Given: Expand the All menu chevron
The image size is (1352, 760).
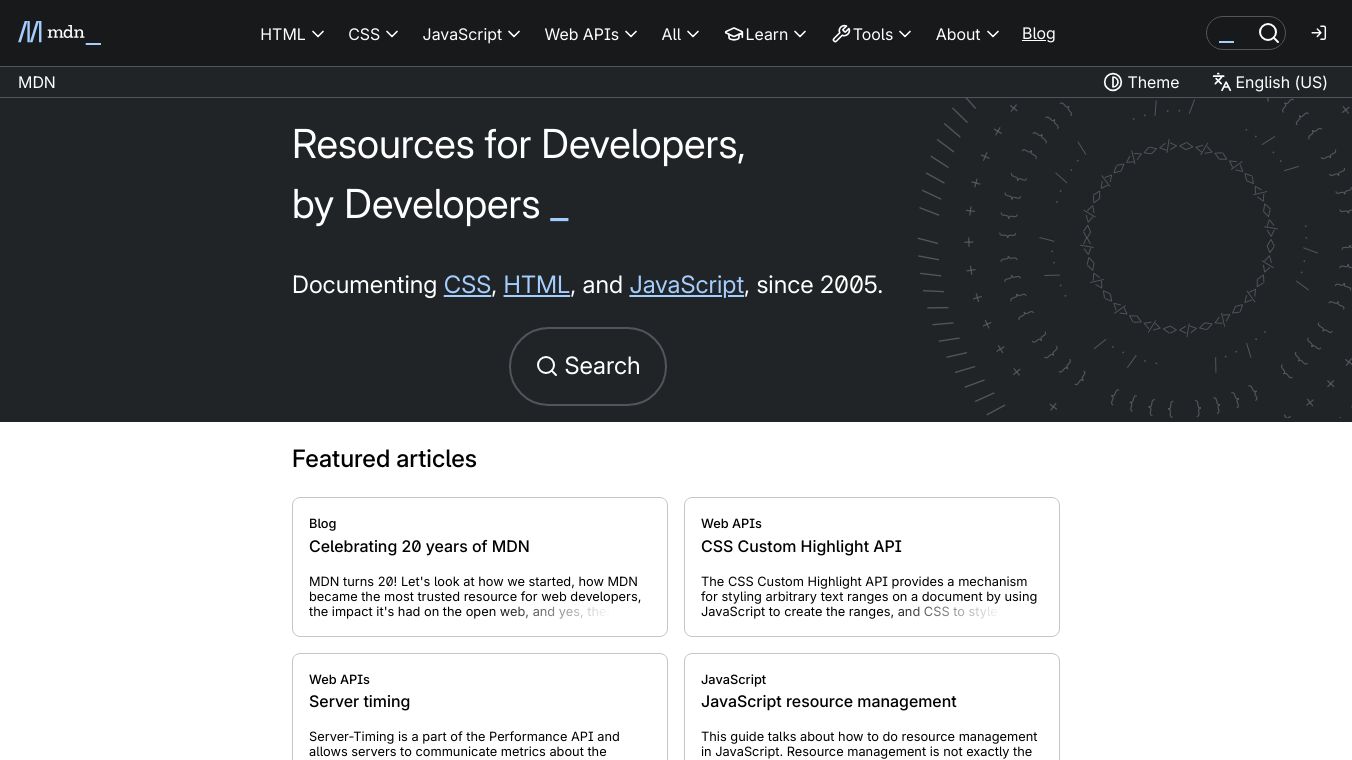Looking at the screenshot, I should pyautogui.click(x=693, y=34).
